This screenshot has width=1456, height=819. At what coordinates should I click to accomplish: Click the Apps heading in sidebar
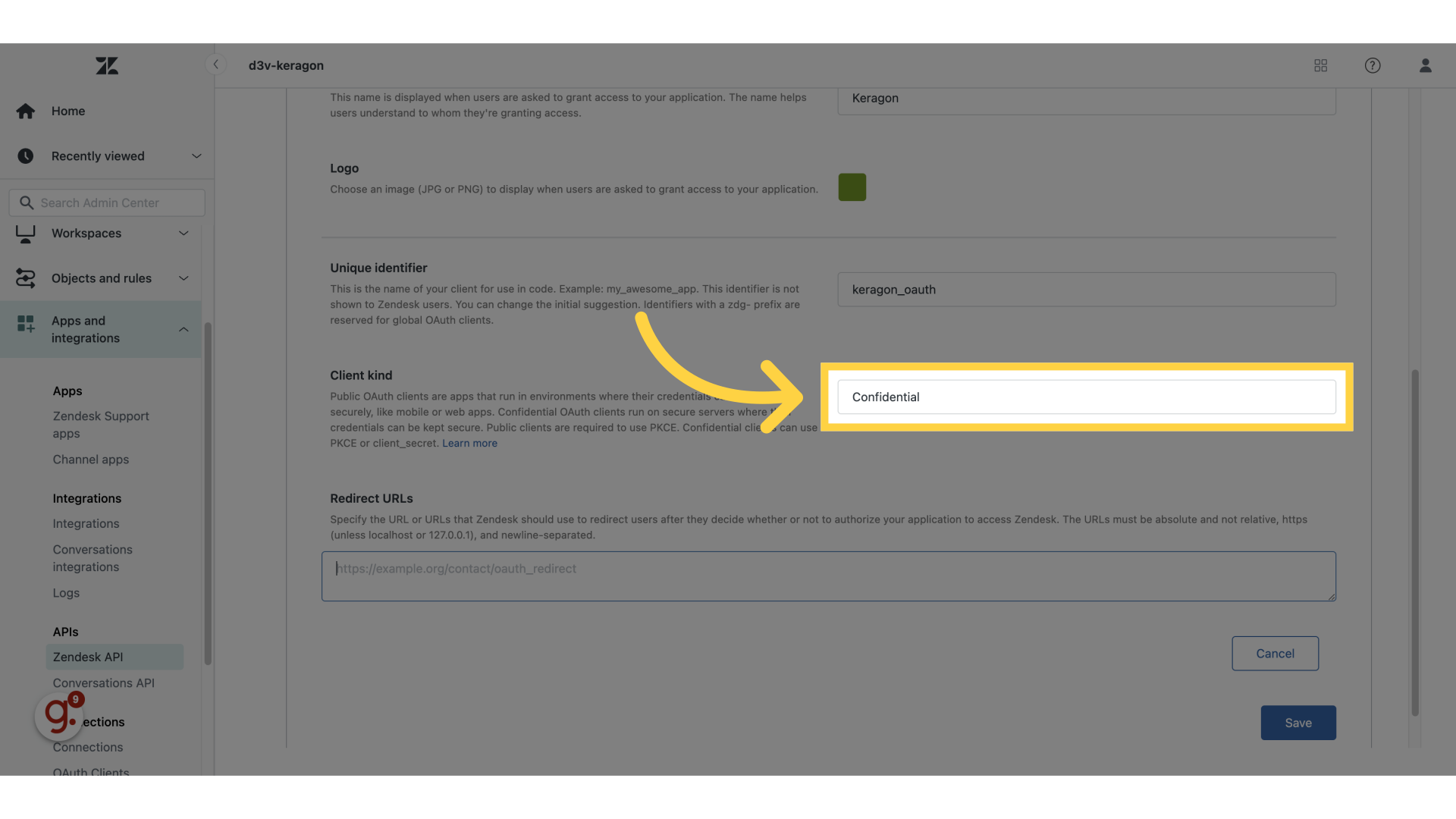(67, 391)
